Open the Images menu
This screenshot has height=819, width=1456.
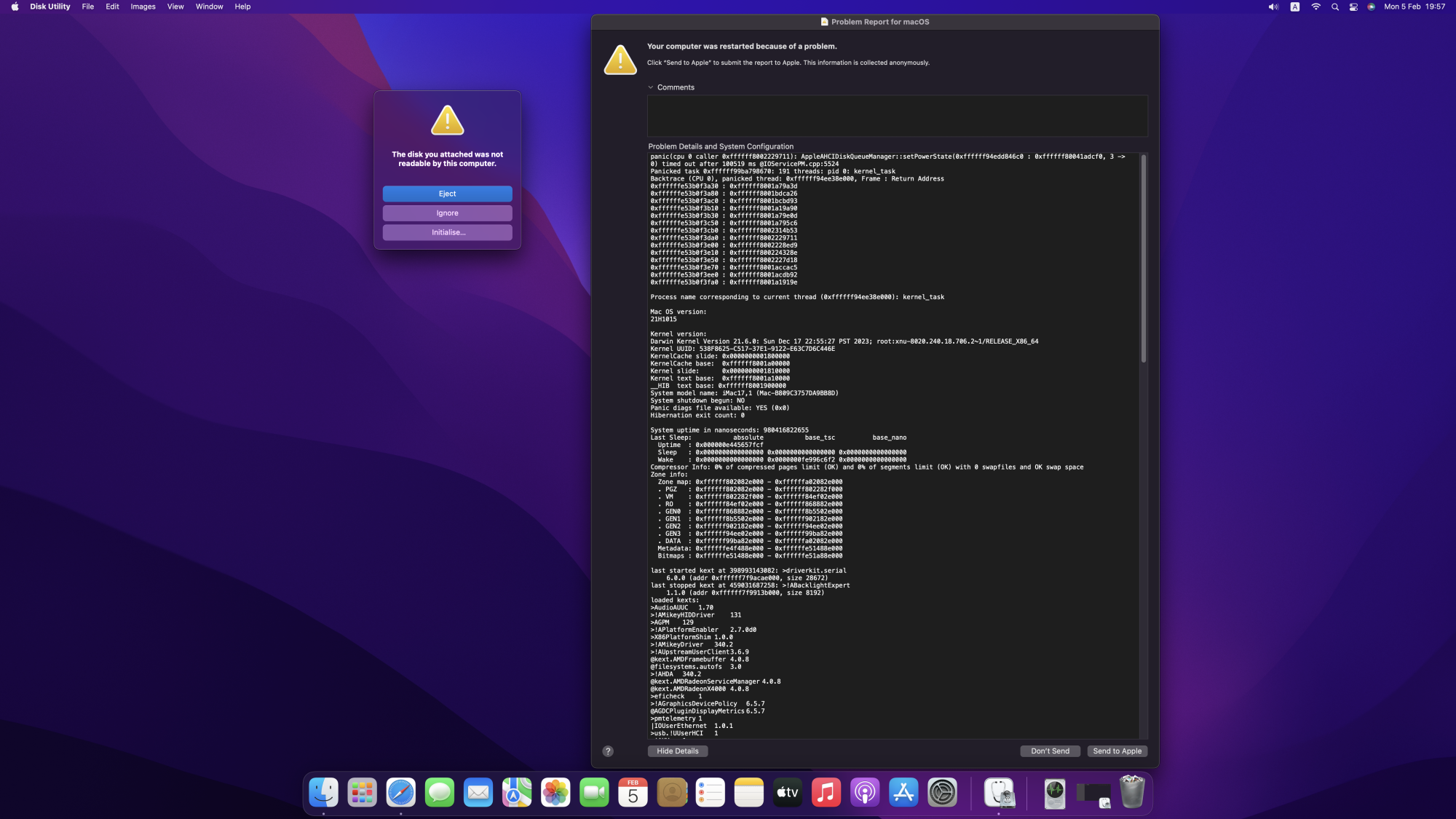(x=143, y=7)
